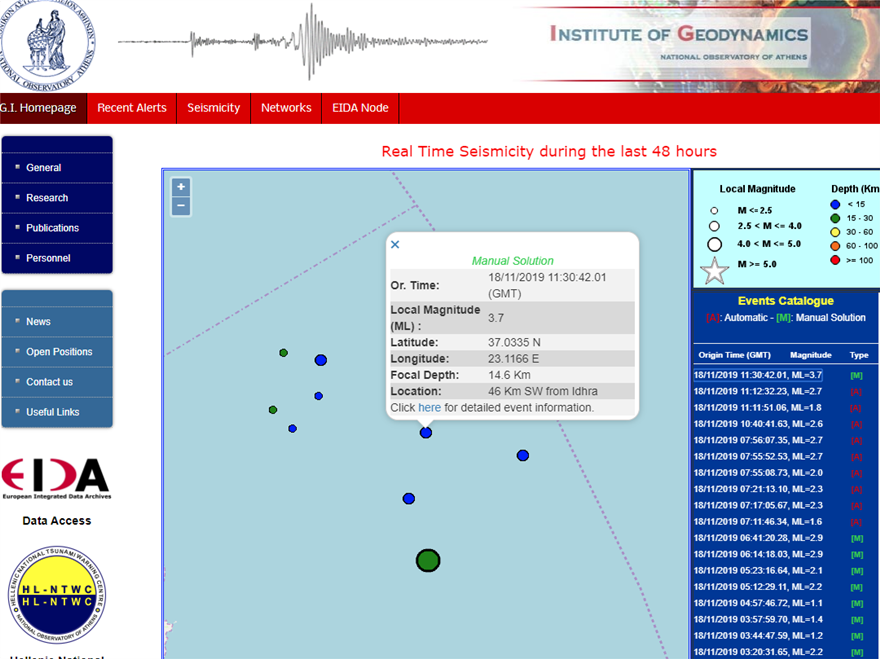Expand the Publications sidebar item
Image resolution: width=880 pixels, height=659 pixels.
point(52,228)
